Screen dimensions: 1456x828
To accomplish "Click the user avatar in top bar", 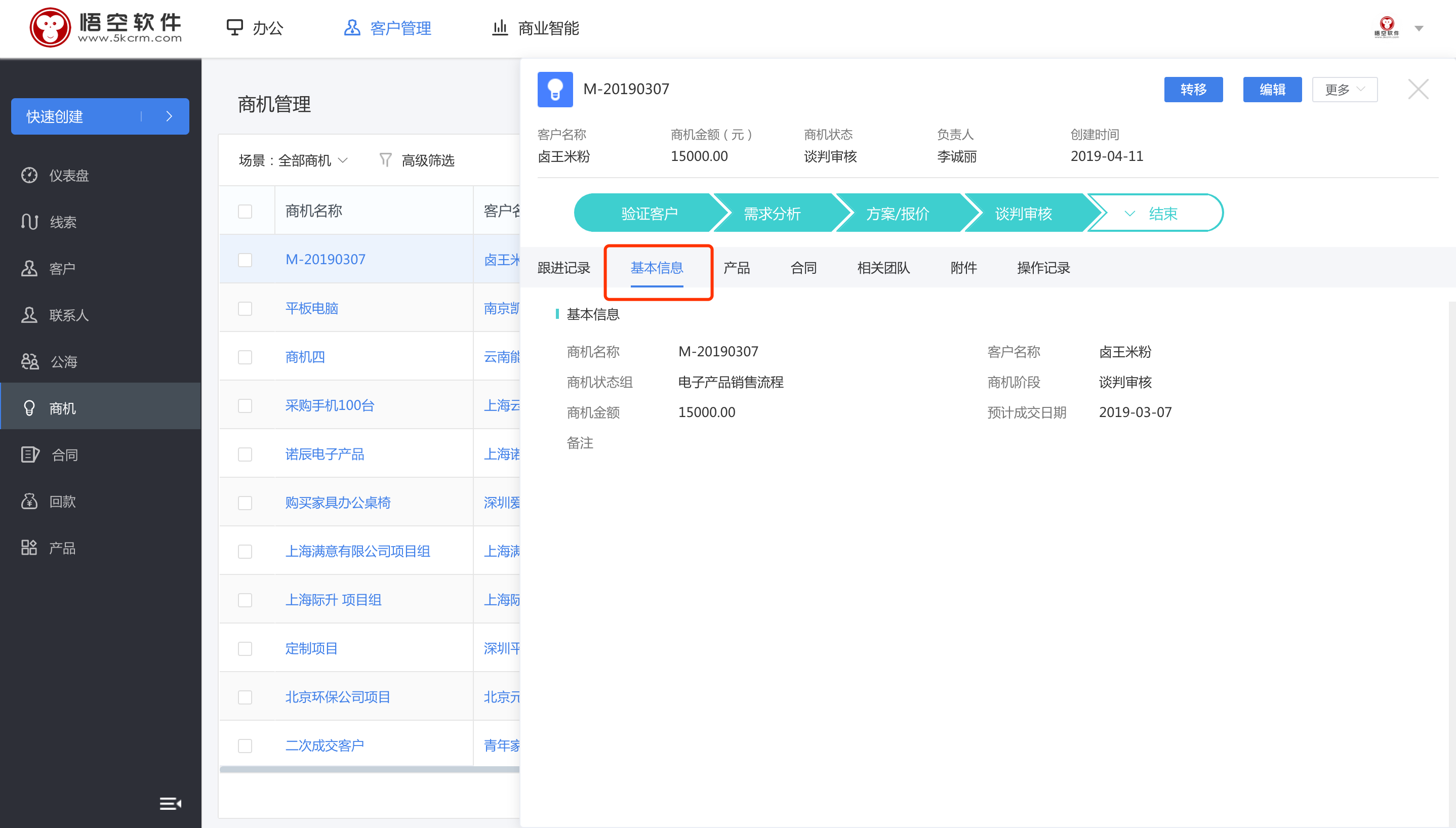I will pos(1387,27).
